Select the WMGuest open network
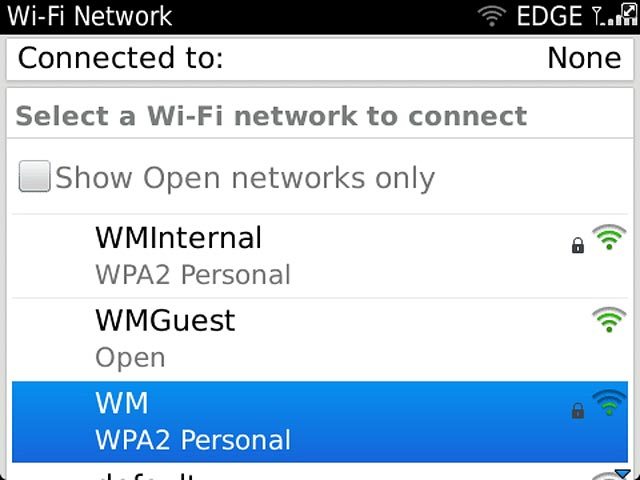The width and height of the screenshot is (640, 480). pos(320,340)
